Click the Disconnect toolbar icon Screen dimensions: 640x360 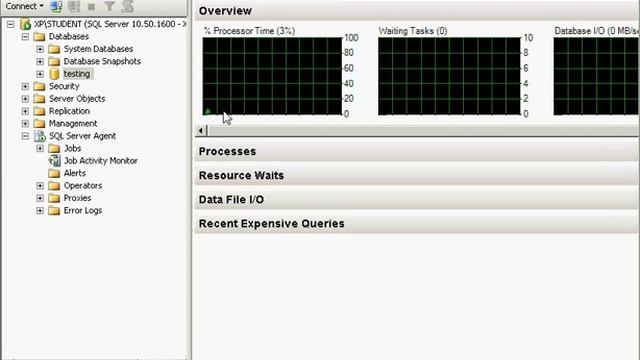pyautogui.click(x=74, y=6)
